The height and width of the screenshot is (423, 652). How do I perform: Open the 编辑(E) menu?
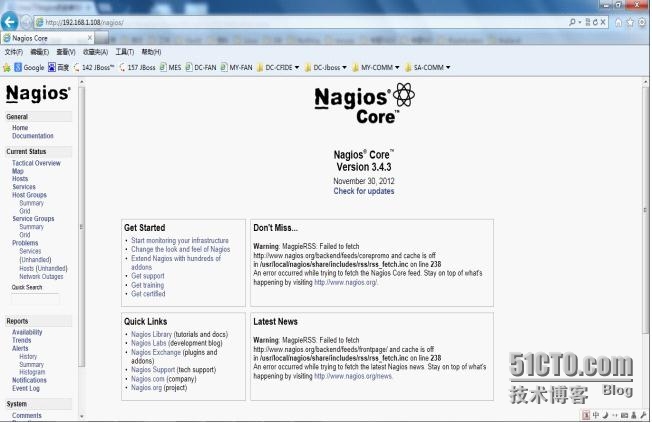[40, 52]
